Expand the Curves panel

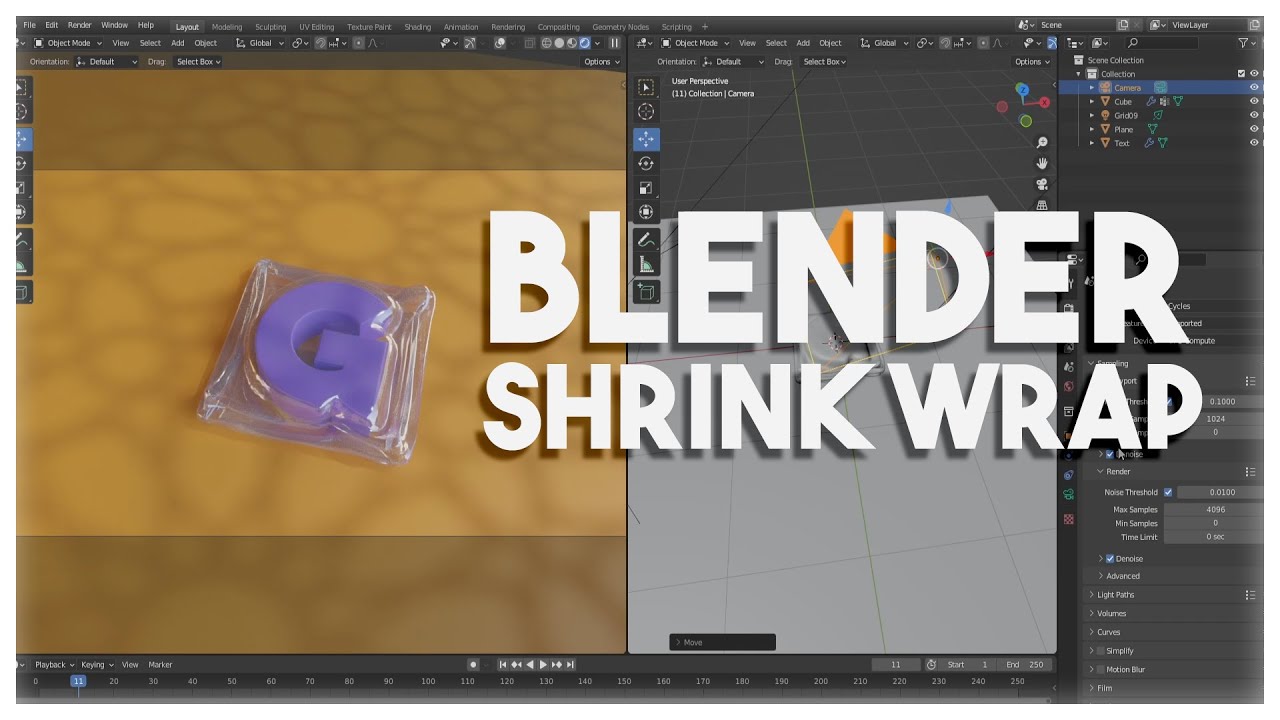point(1108,632)
